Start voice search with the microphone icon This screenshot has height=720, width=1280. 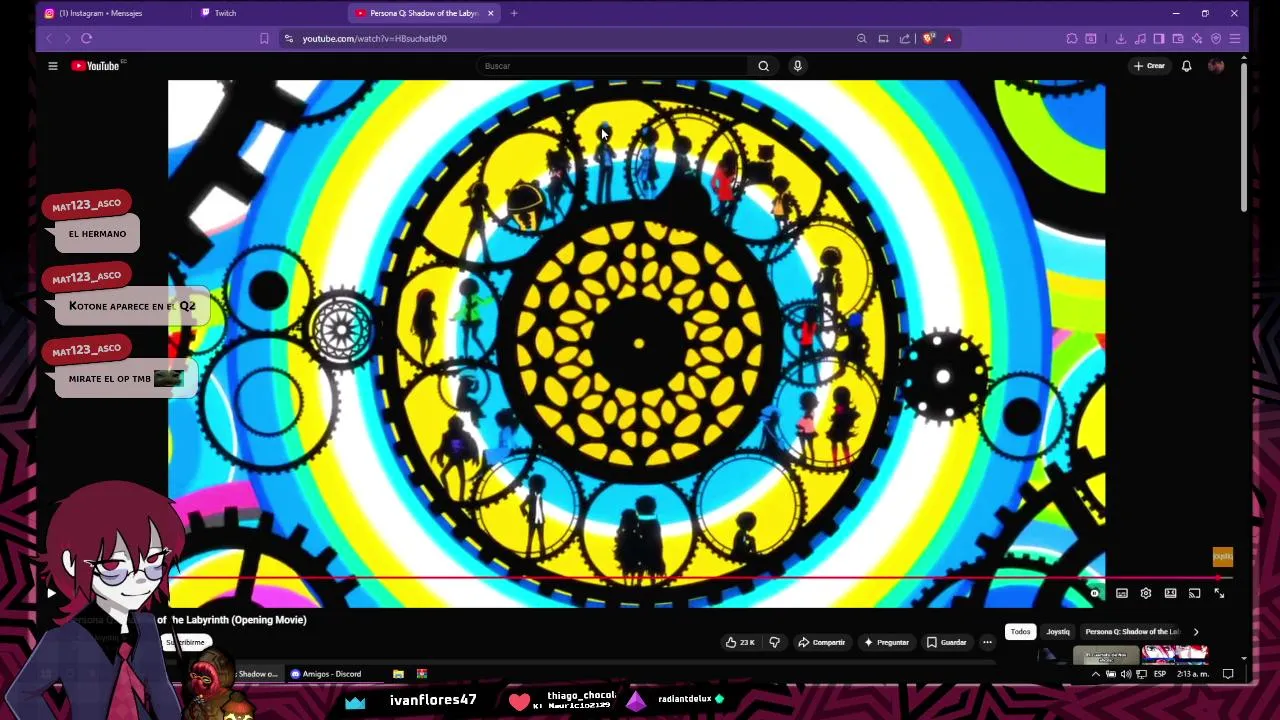(x=797, y=66)
